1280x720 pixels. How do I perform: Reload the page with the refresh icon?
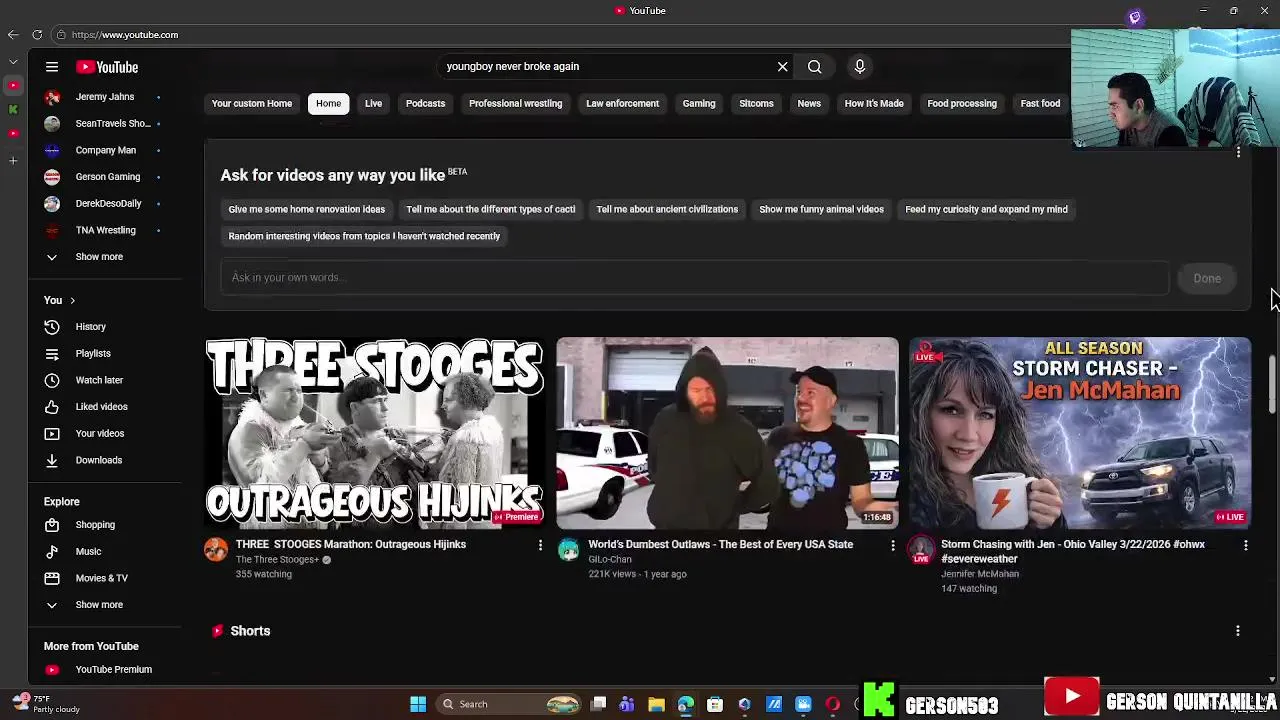click(37, 35)
